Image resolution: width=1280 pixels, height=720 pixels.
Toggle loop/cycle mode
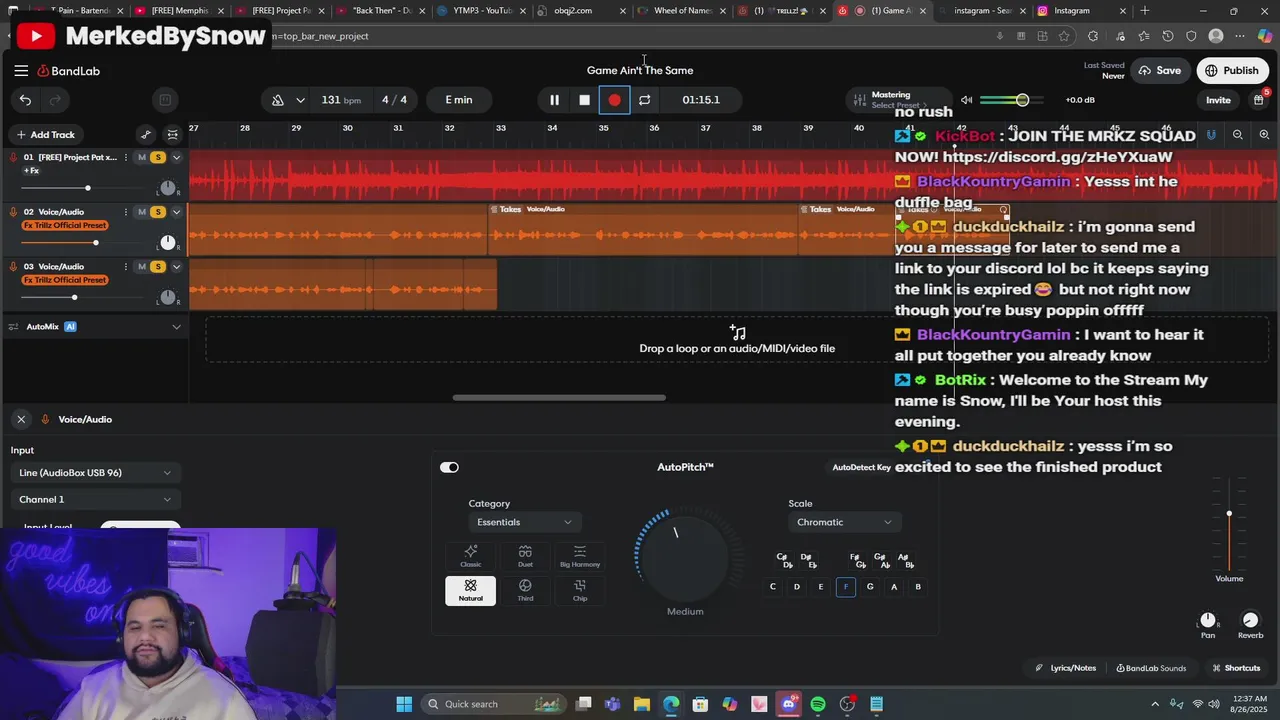(x=645, y=100)
